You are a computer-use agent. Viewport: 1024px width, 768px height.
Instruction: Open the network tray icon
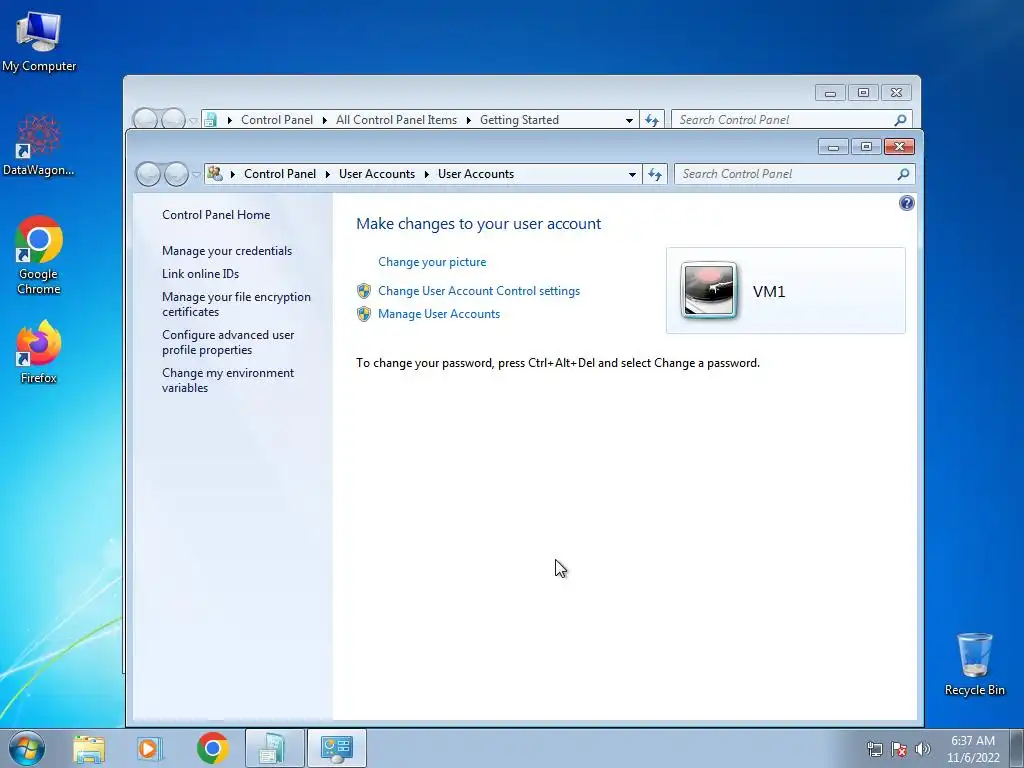(874, 749)
